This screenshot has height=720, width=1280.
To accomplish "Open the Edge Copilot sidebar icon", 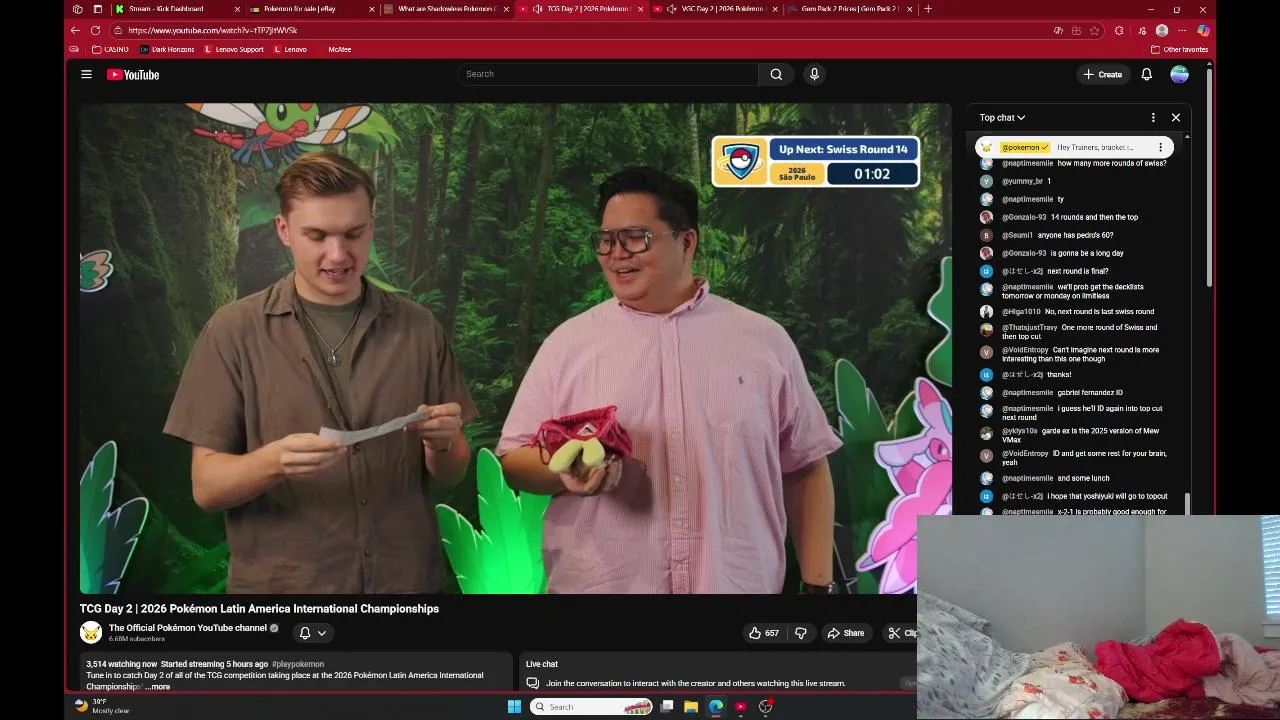I will [x=1203, y=30].
